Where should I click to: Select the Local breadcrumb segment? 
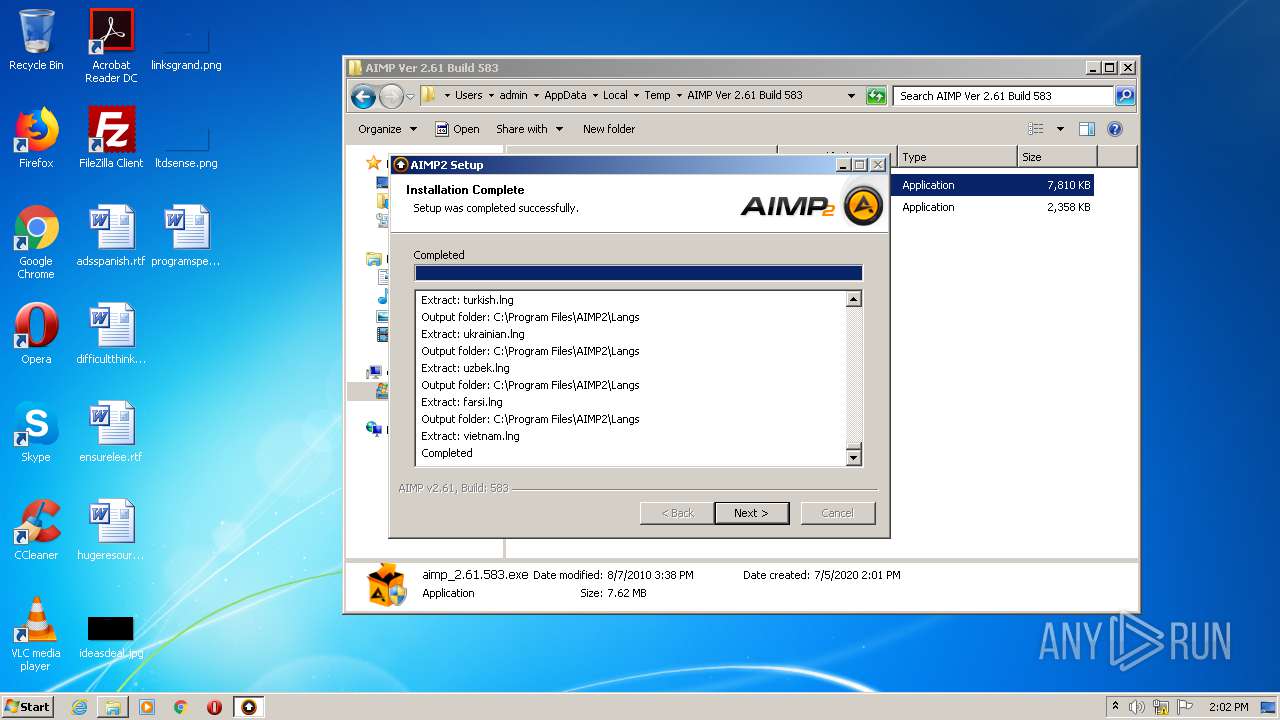[615, 96]
